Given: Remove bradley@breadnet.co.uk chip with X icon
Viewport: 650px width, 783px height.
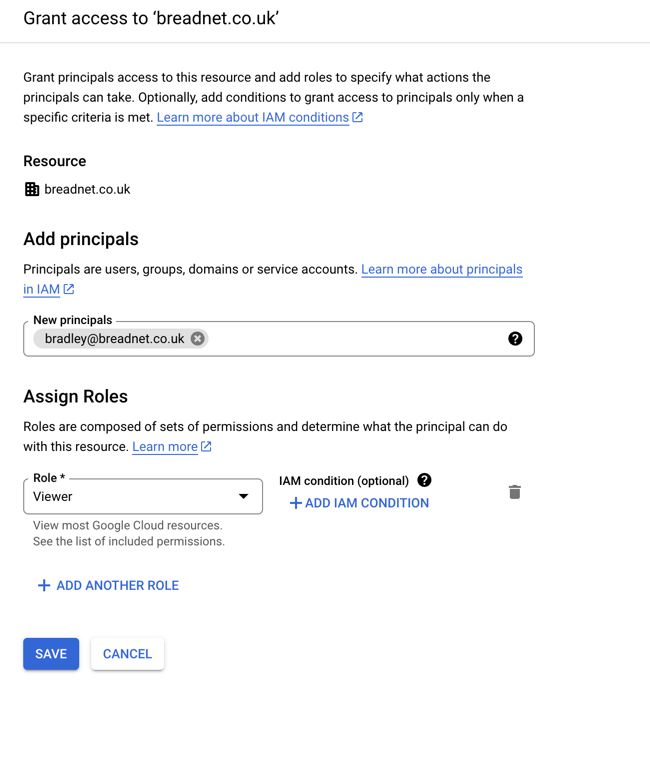Looking at the screenshot, I should coord(198,339).
